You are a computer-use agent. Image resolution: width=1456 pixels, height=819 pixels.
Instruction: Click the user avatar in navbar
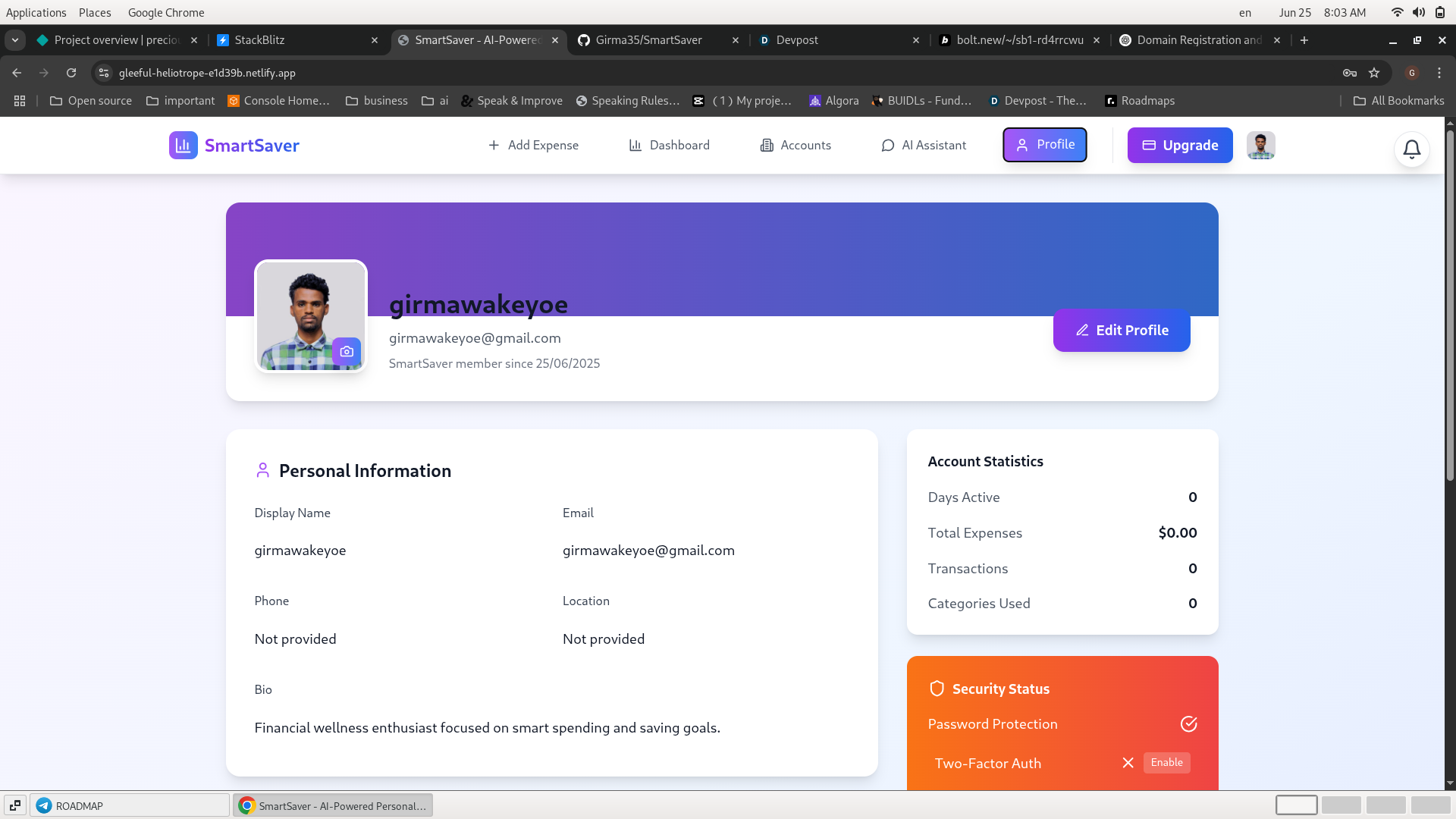point(1260,145)
